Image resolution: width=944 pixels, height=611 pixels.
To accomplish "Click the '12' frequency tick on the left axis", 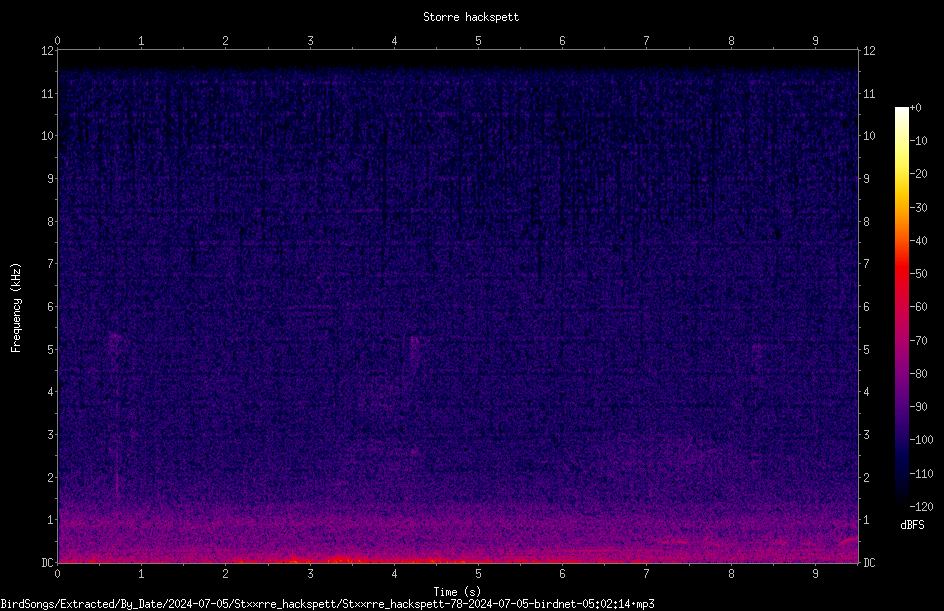I will (48, 51).
